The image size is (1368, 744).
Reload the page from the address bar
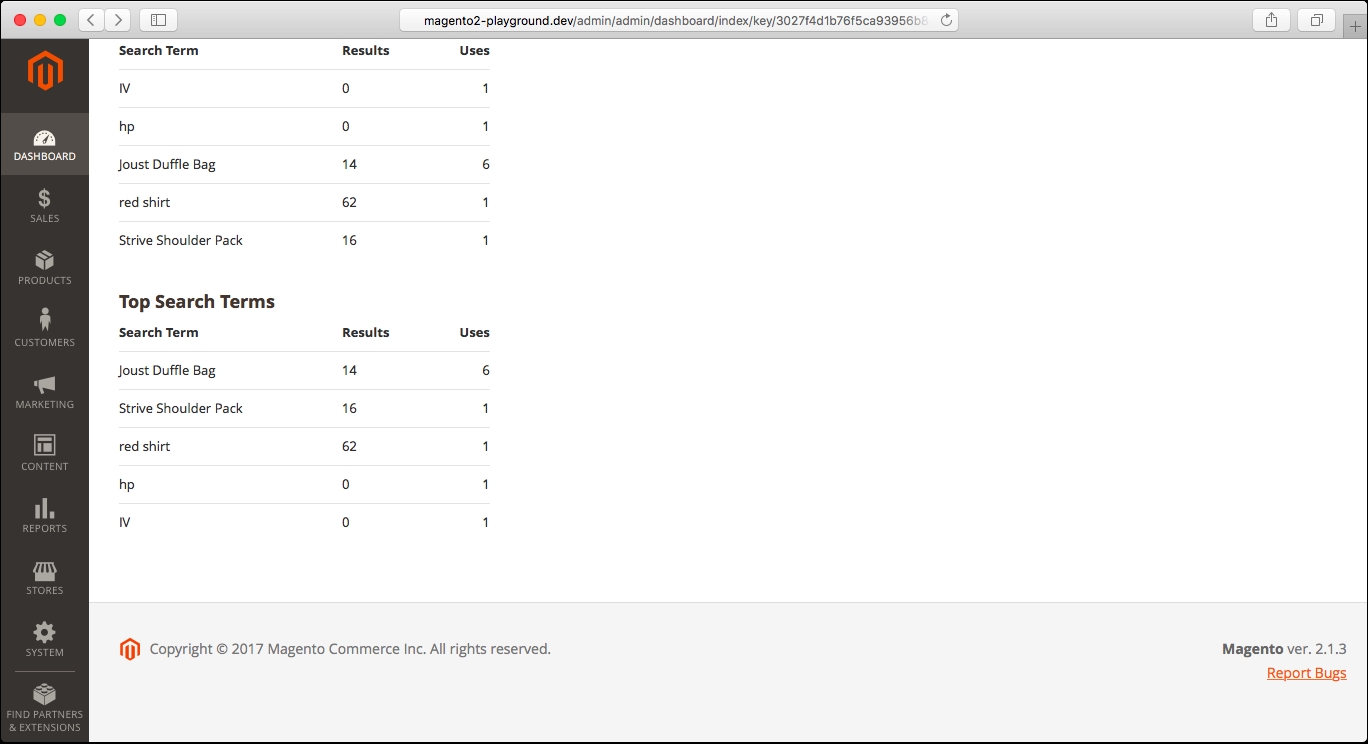[946, 20]
